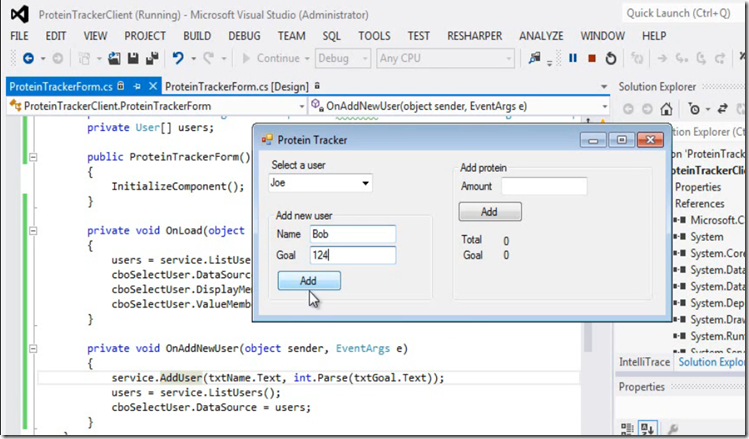Pause the debugger with Break All
Screen dimensions: 749x439
tap(573, 58)
